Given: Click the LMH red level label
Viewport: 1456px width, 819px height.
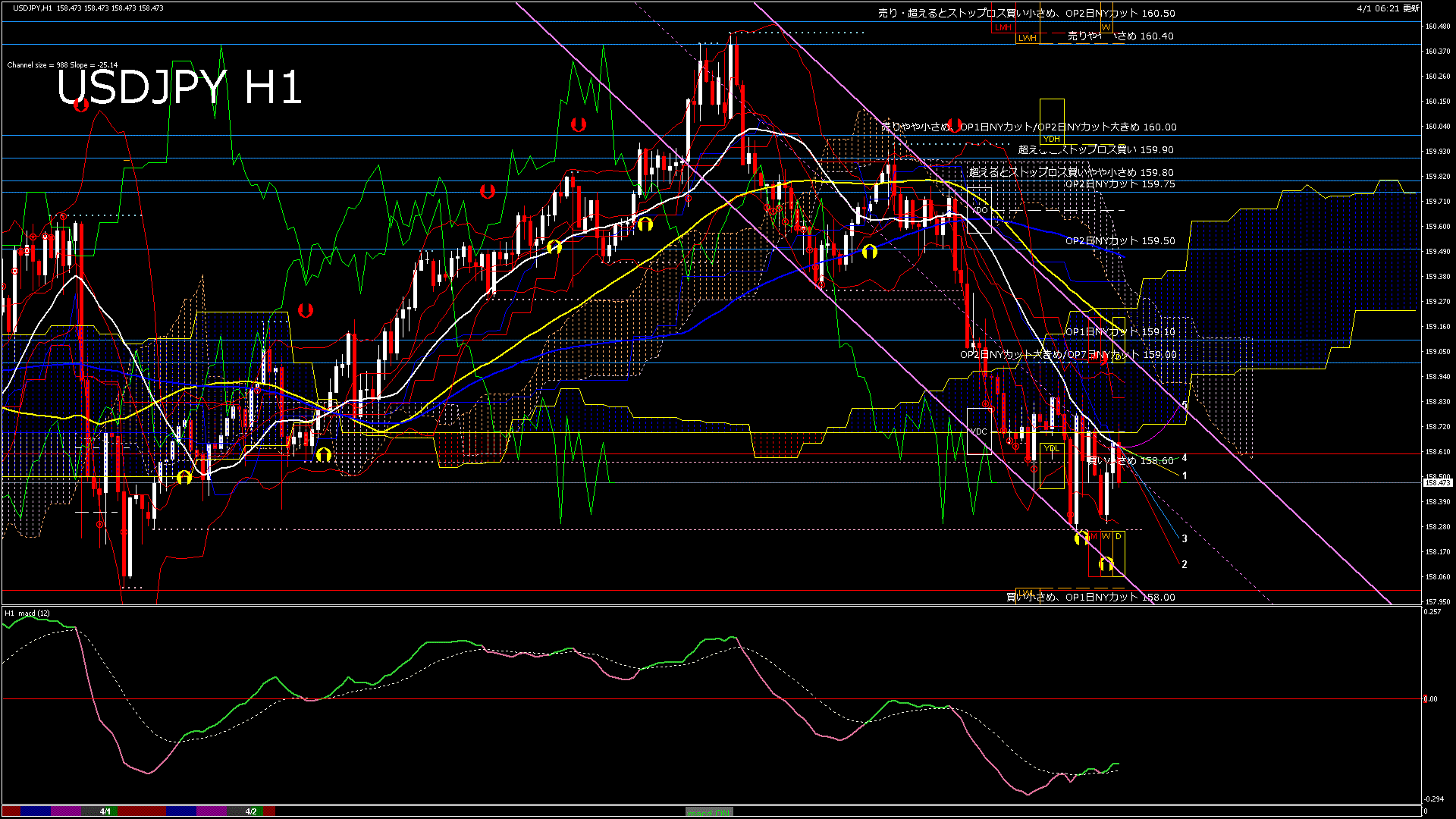Looking at the screenshot, I should [x=1003, y=27].
